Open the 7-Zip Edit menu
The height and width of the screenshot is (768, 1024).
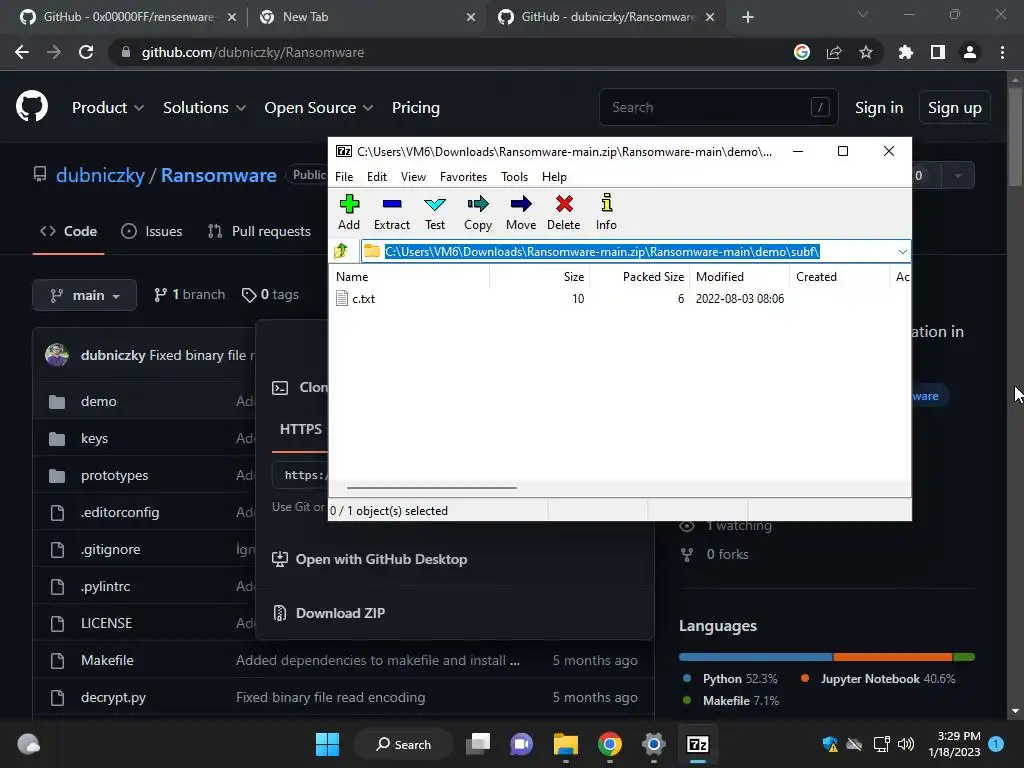point(376,177)
